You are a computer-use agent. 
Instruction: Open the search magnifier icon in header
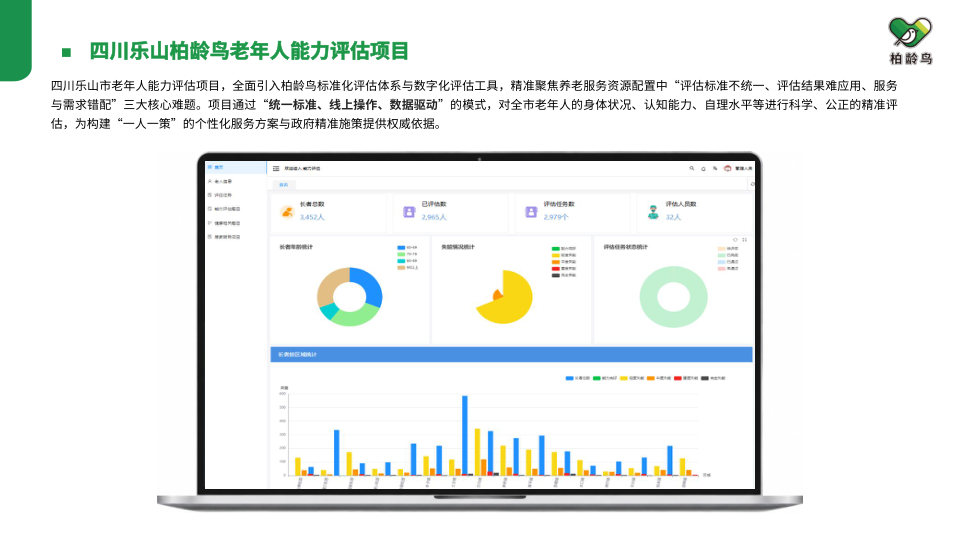click(692, 168)
